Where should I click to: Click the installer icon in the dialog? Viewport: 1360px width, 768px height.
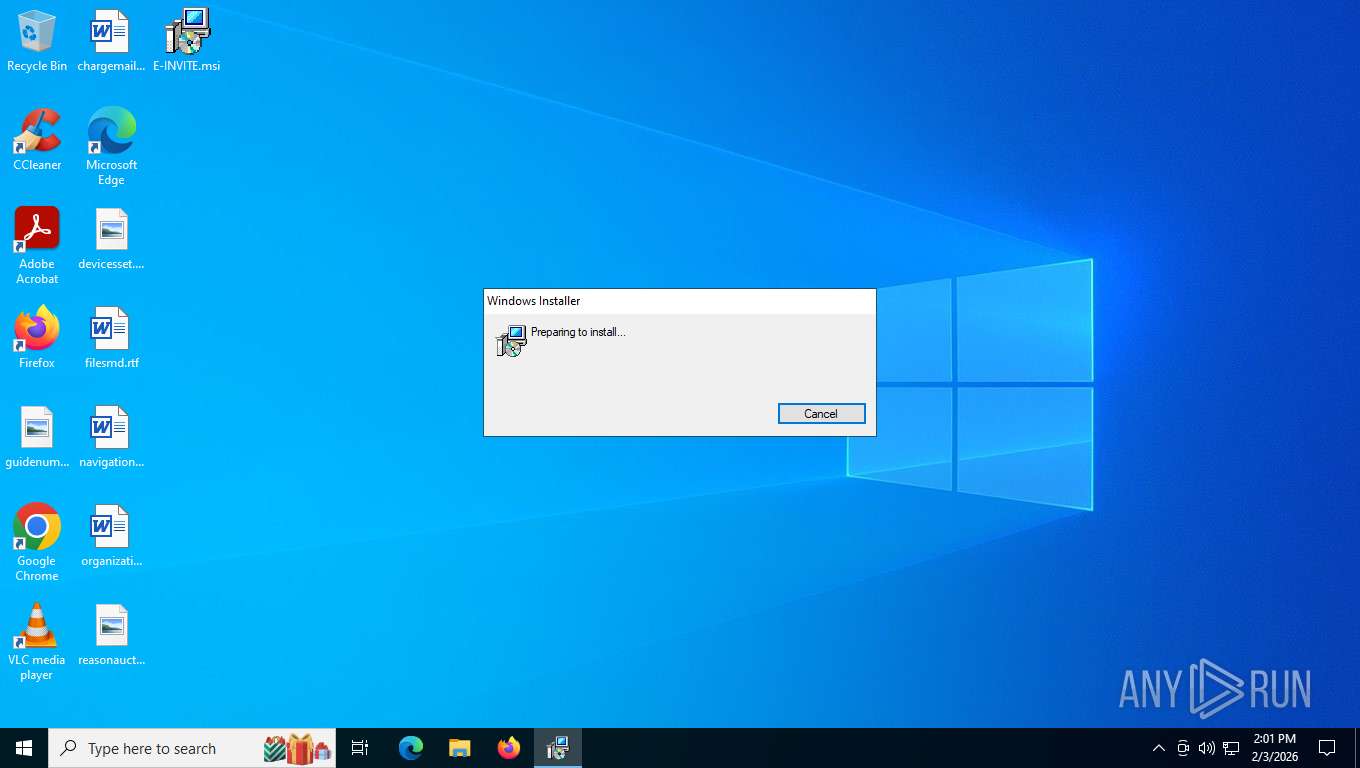click(511, 341)
